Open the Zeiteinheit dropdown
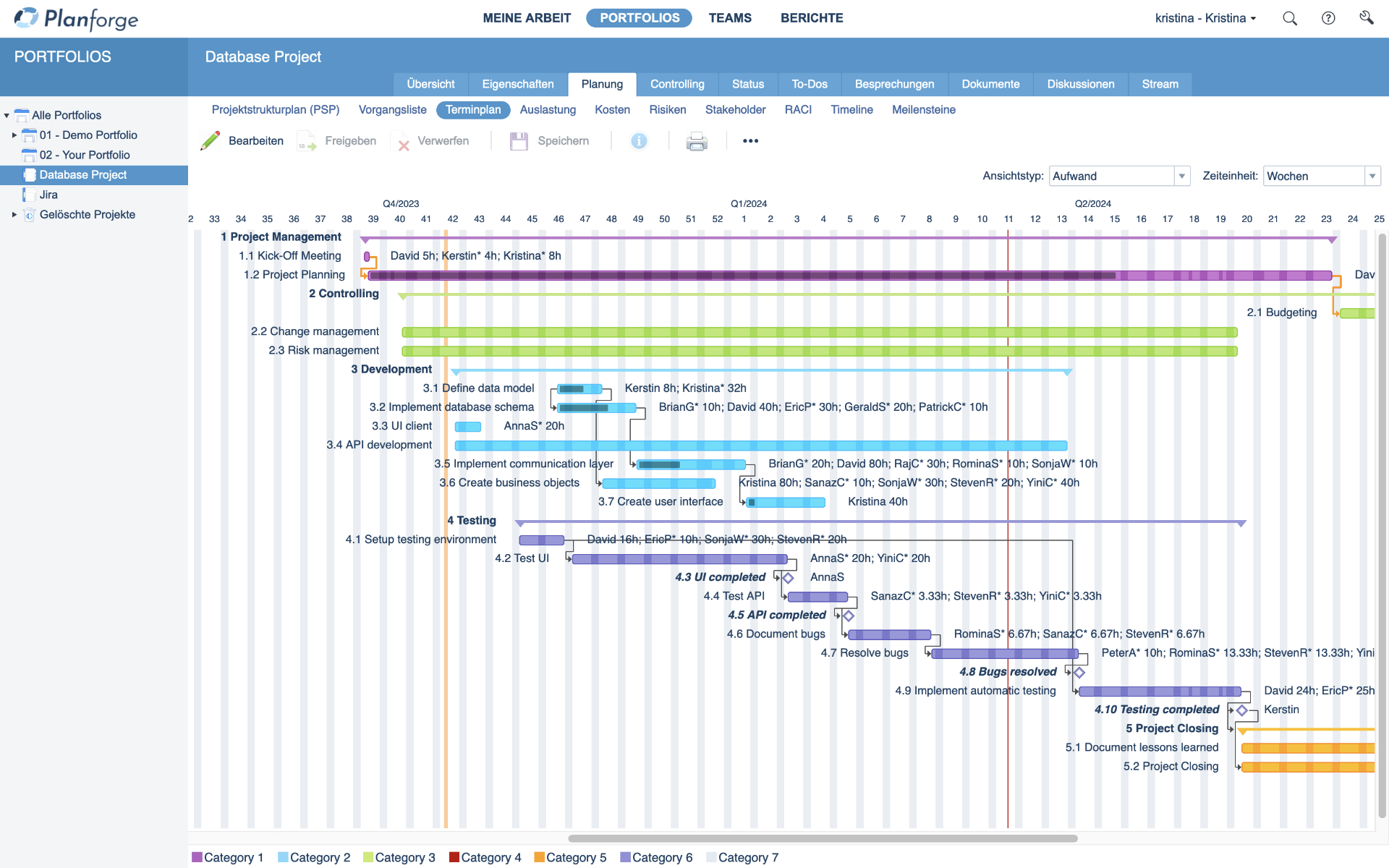Viewport: 1389px width, 868px height. click(1372, 176)
